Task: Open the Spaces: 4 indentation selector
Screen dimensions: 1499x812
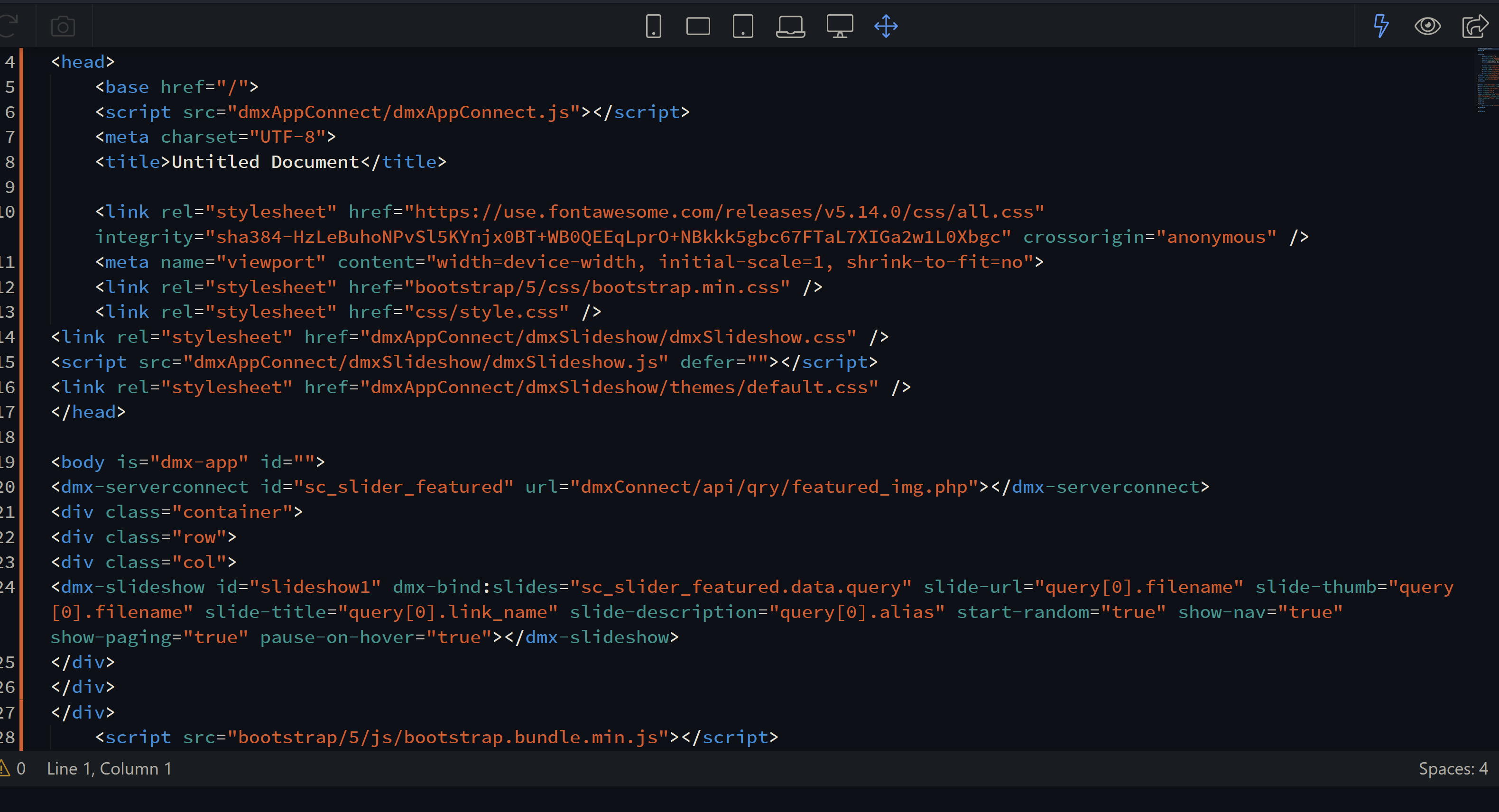Action: 1453,768
